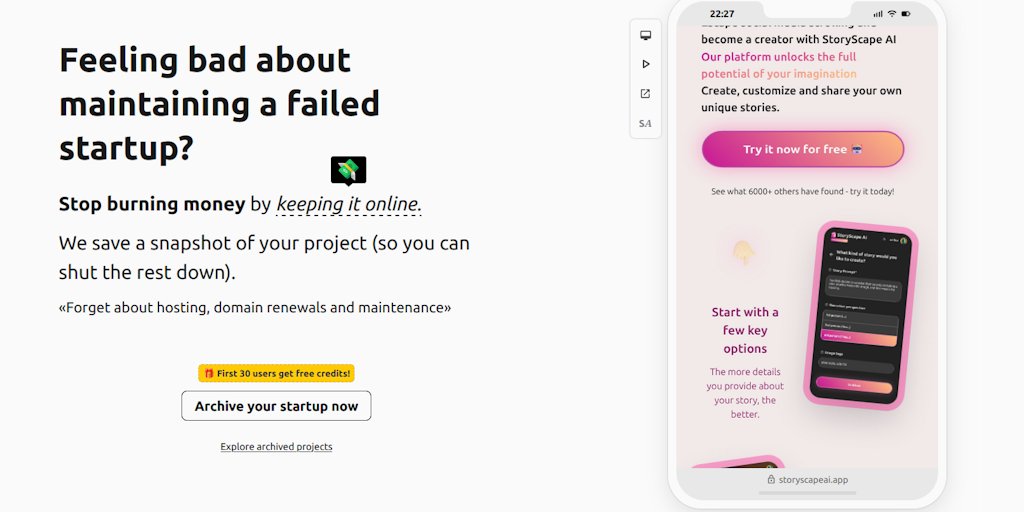Click the 'keeping it online' underlined text
This screenshot has width=1024, height=512.
(349, 204)
